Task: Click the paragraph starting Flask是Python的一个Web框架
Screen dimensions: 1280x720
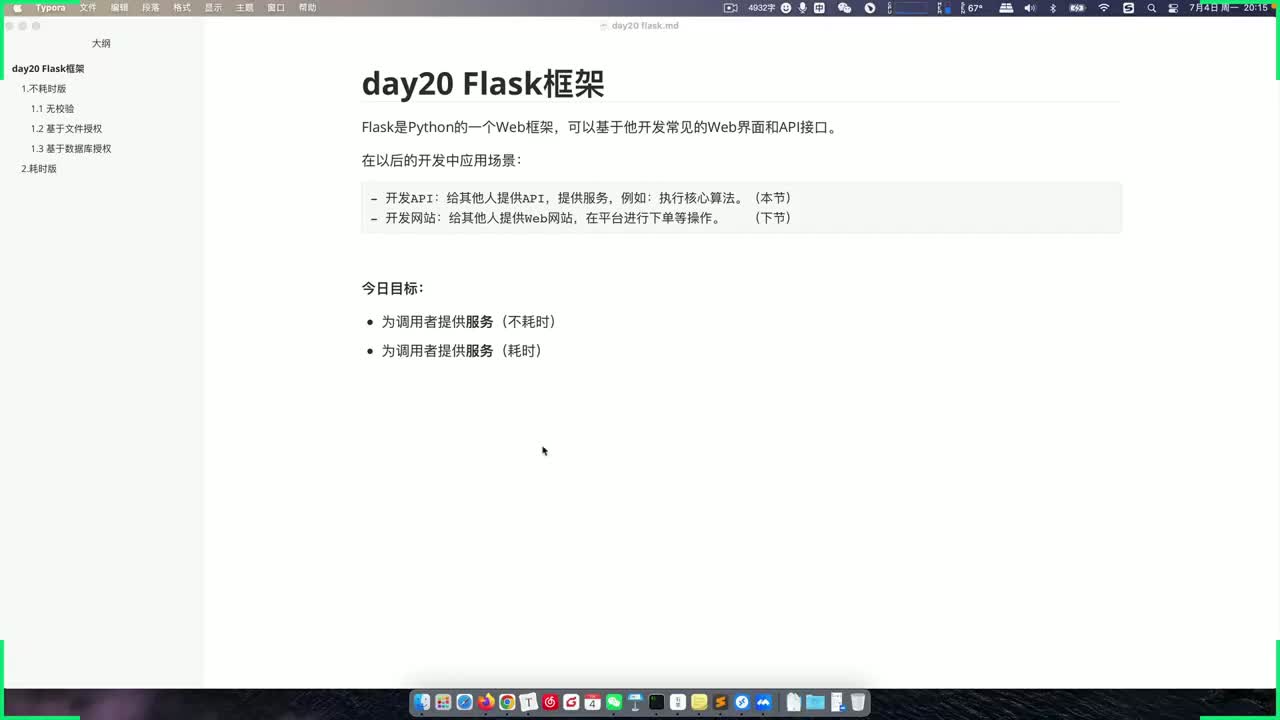Action: [600, 127]
